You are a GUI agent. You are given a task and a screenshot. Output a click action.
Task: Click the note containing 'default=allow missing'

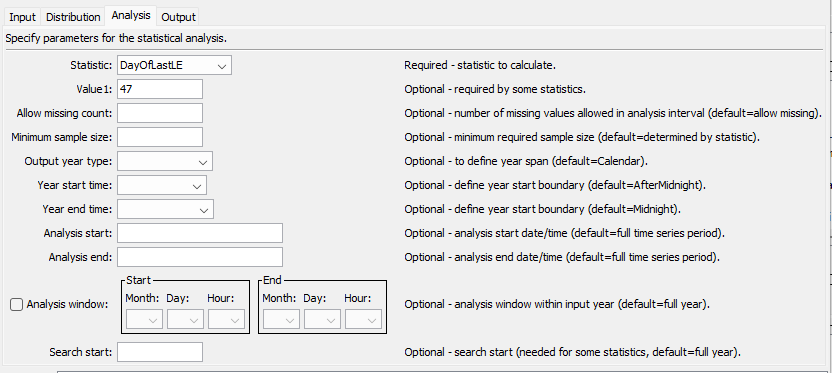(613, 113)
